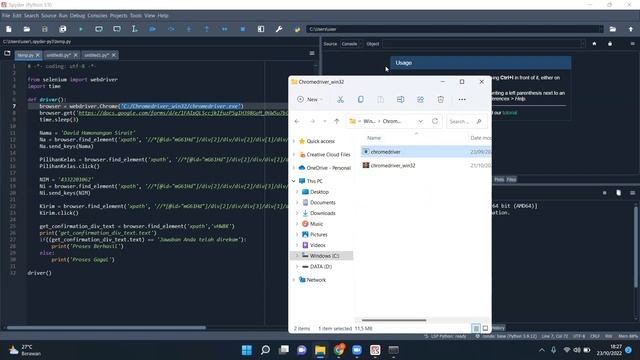Screen dimensions: 640x360
Task: Click the Run selection or current line icon
Action: (135, 29)
